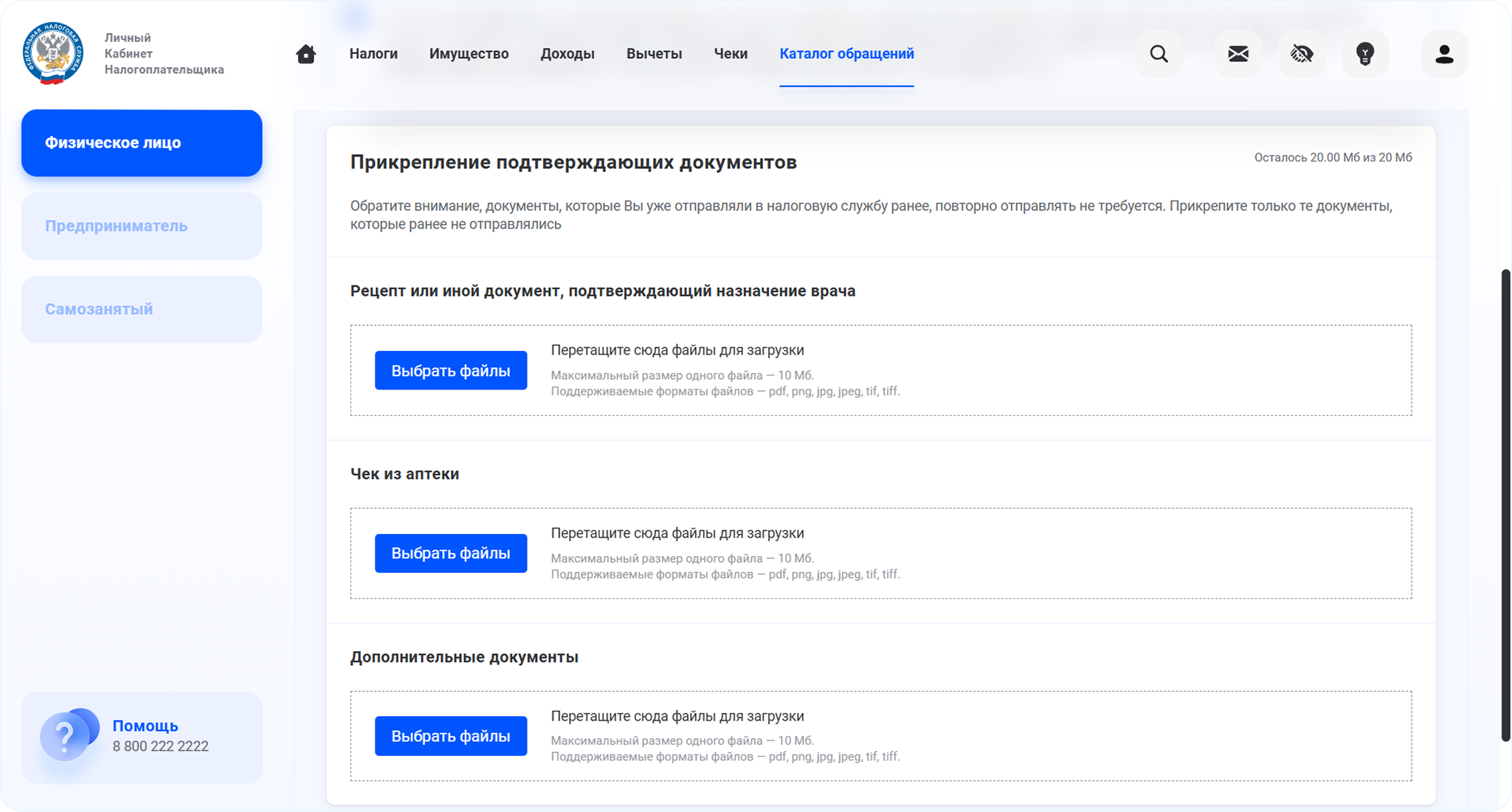Switch to Самозанятый sidebar mode
The image size is (1512, 812).
pyautogui.click(x=142, y=309)
